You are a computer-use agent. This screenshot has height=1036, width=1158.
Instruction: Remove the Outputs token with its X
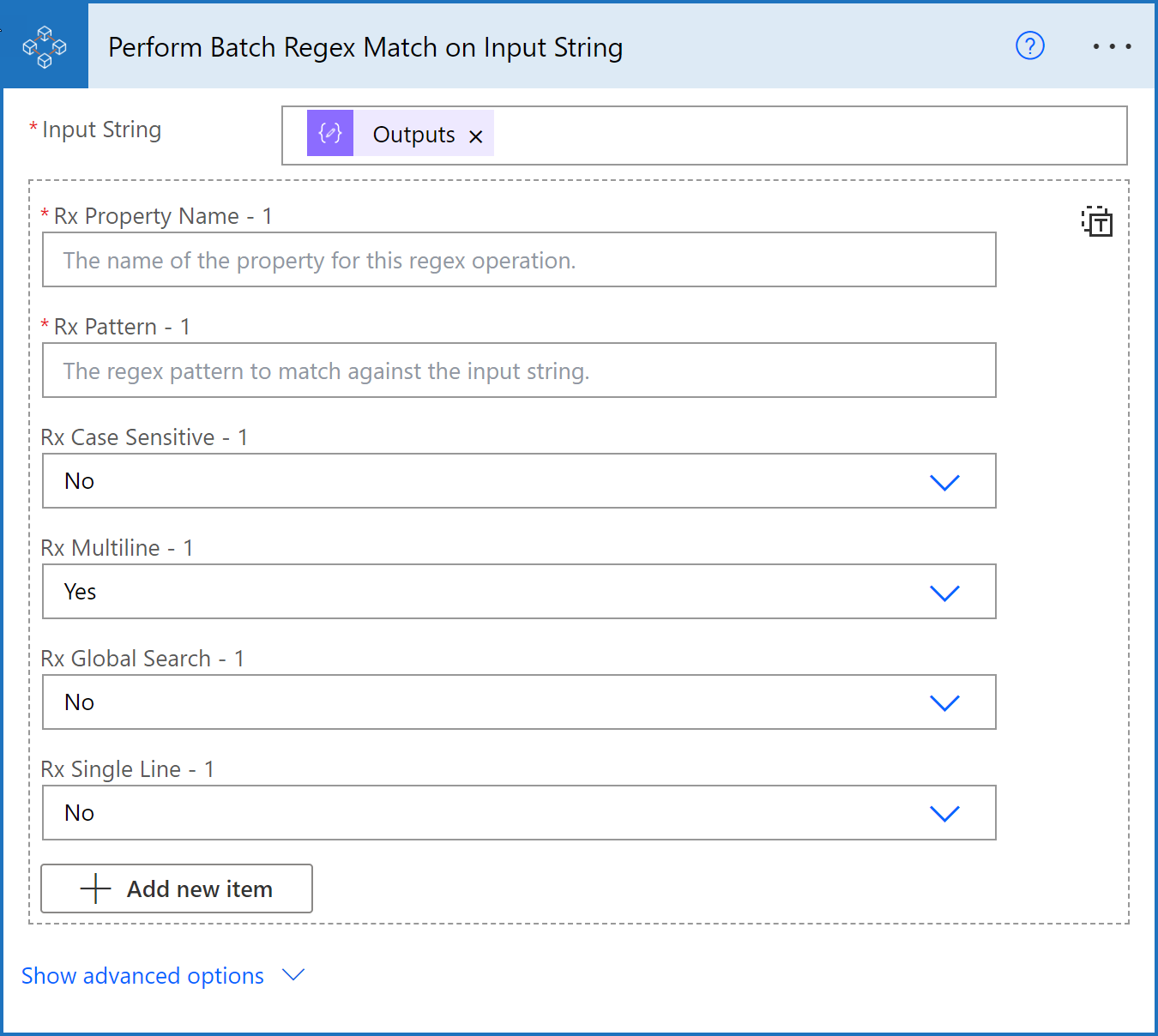coord(476,136)
